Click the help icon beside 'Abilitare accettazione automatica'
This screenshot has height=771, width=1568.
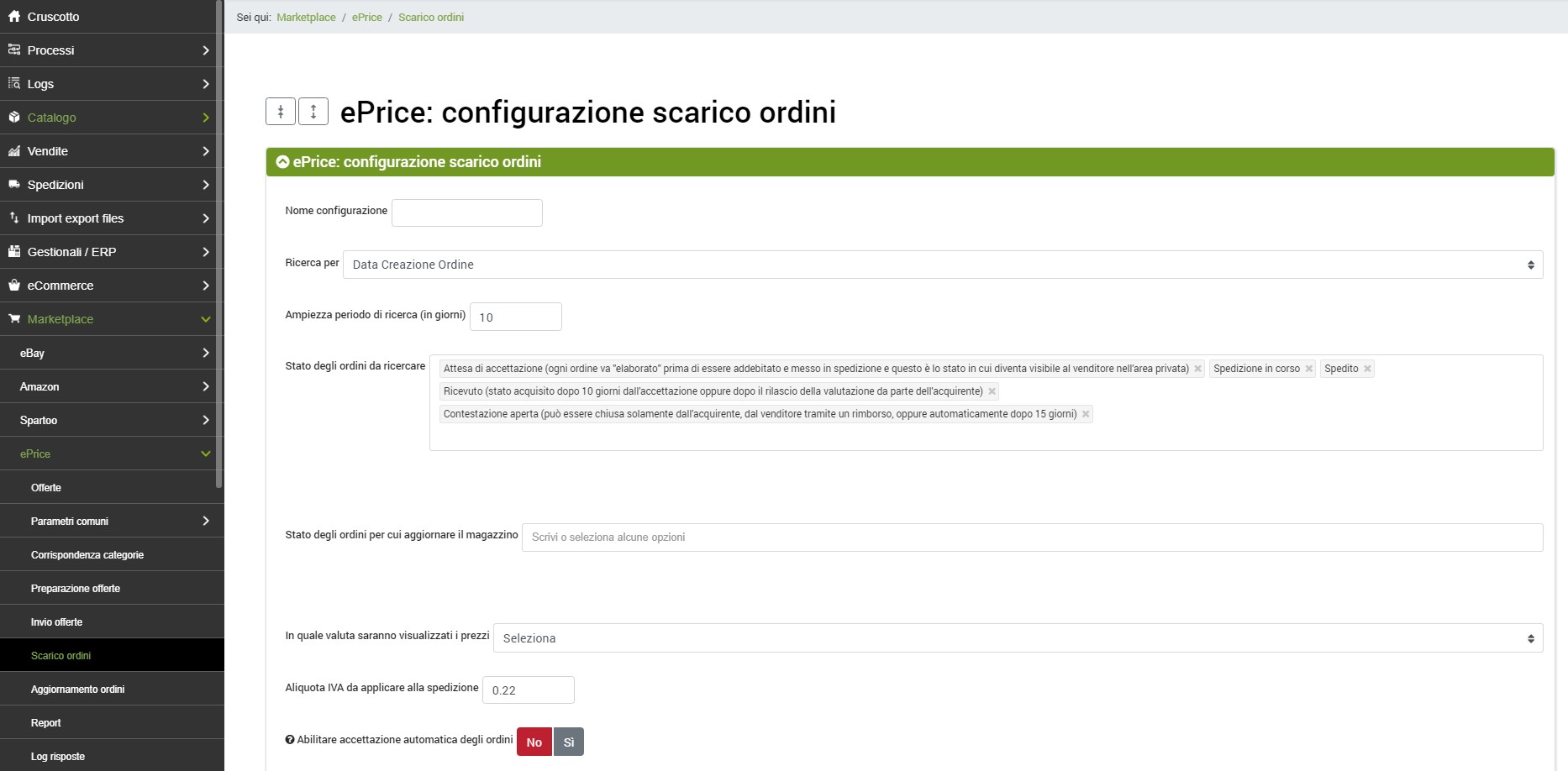coord(290,740)
